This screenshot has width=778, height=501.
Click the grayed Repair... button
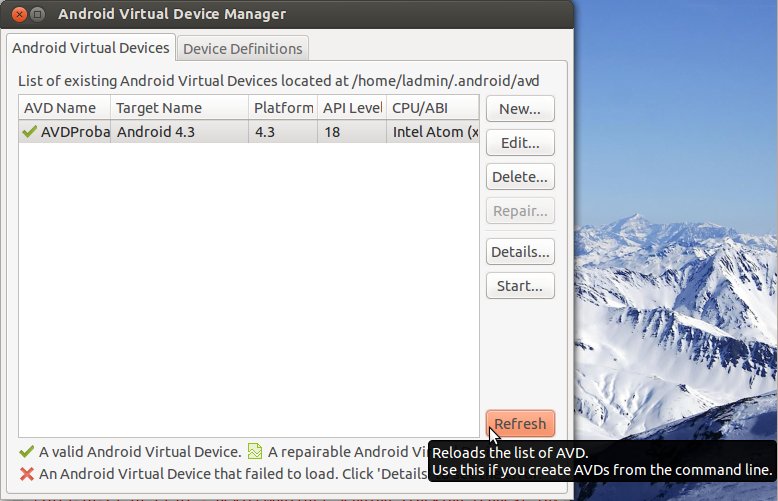tap(520, 211)
